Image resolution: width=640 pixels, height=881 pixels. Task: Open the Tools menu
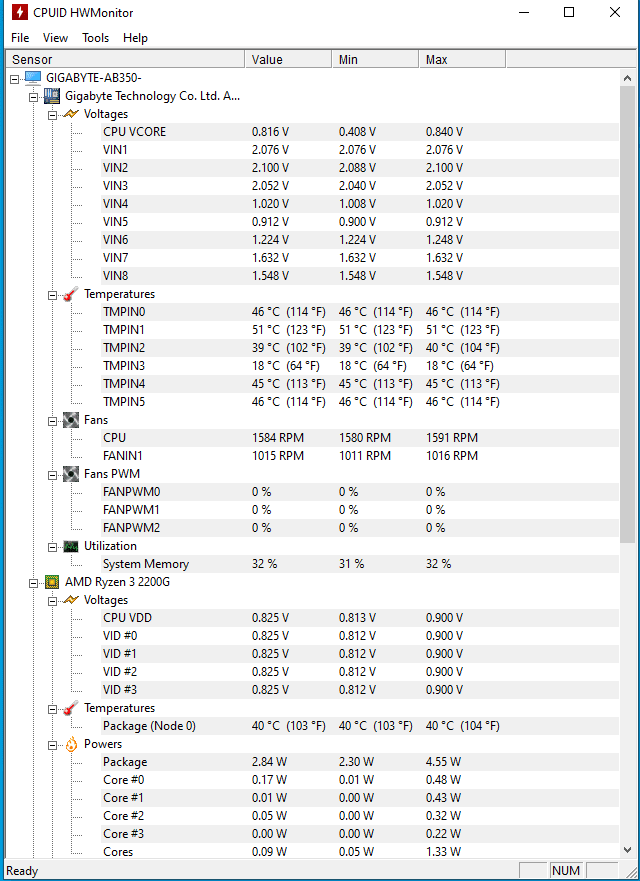96,38
